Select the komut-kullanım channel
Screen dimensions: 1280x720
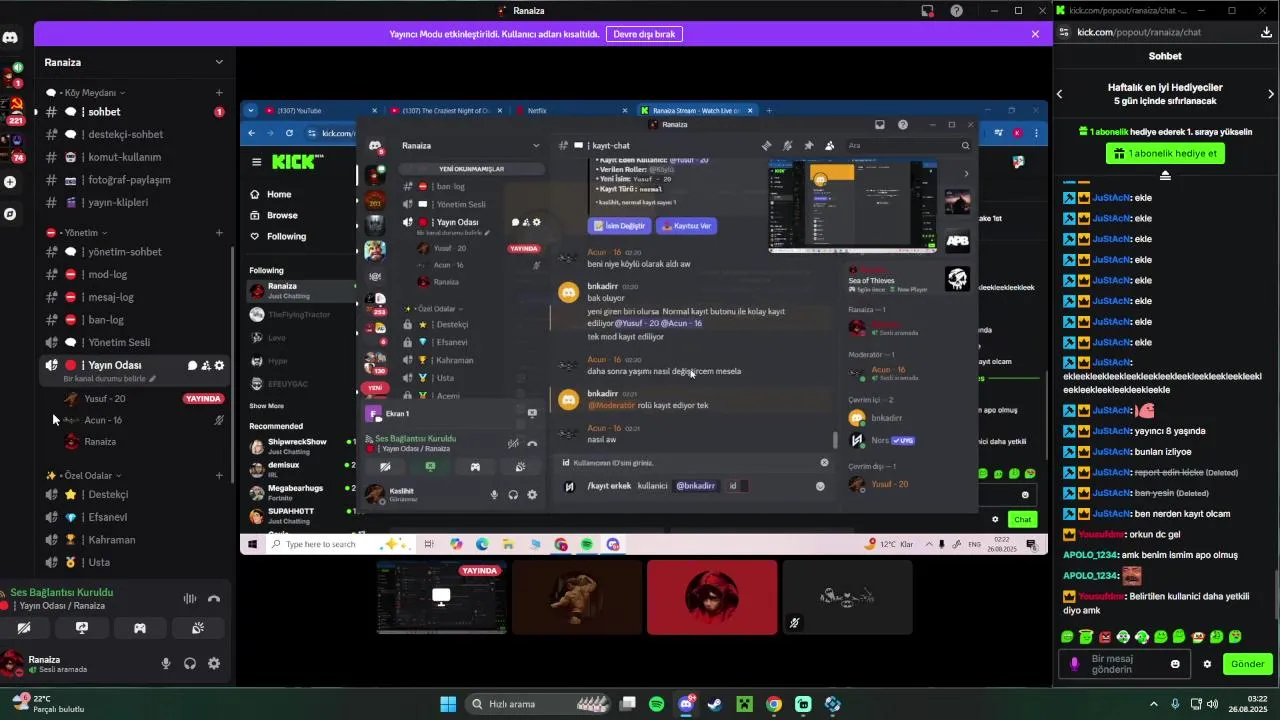point(134,157)
